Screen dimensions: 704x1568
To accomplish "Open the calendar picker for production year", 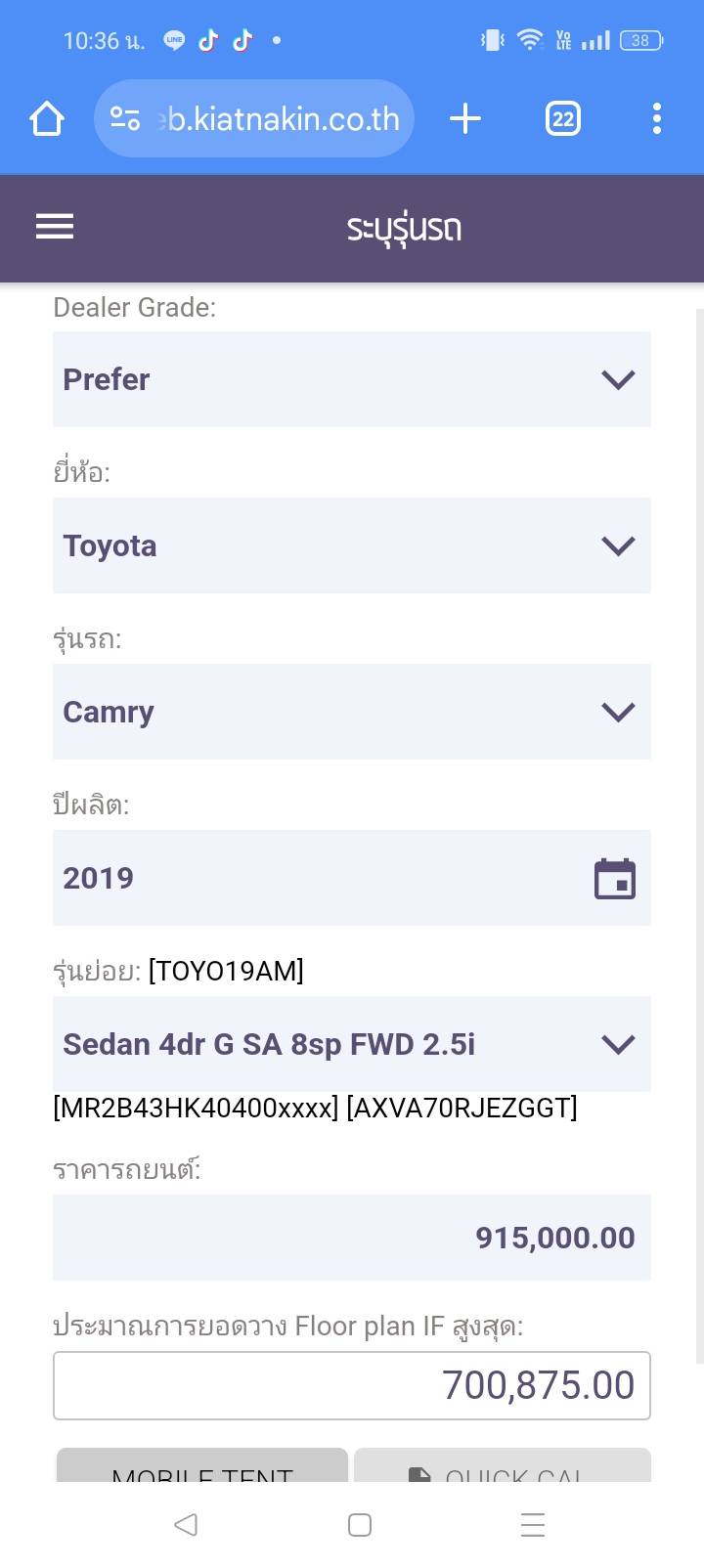I will 615,878.
